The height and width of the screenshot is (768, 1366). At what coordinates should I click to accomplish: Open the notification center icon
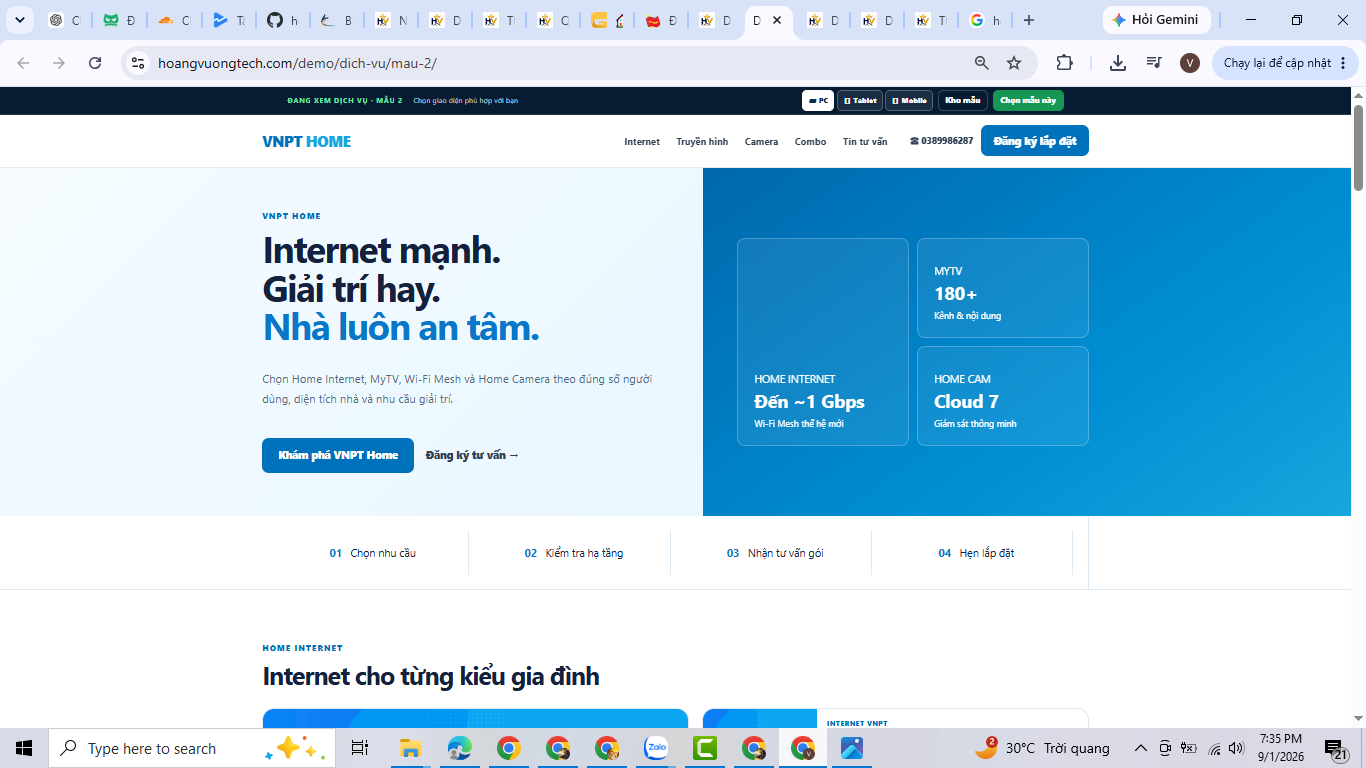pos(1336,749)
